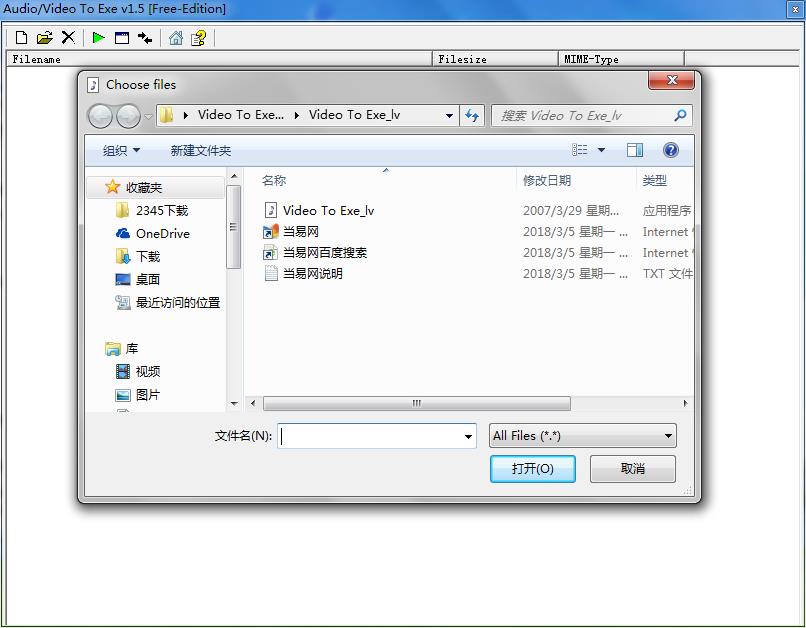Screen dimensions: 806x628
Task: Click the arrows conversion toolbar icon
Action: click(x=147, y=38)
